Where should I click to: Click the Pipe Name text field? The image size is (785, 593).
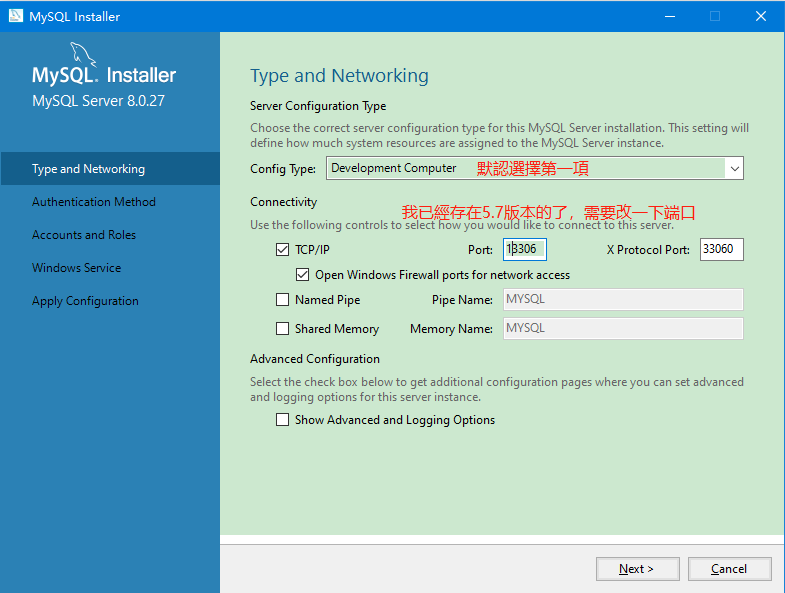click(x=623, y=300)
